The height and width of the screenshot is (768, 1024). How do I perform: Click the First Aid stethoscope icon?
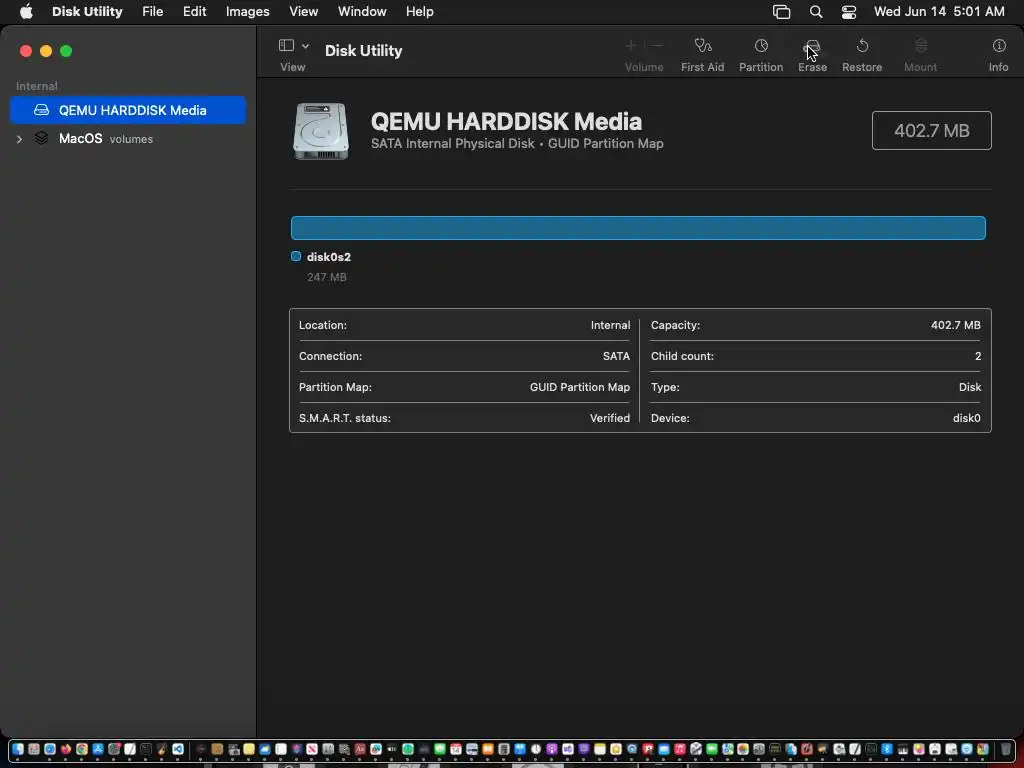pyautogui.click(x=703, y=46)
